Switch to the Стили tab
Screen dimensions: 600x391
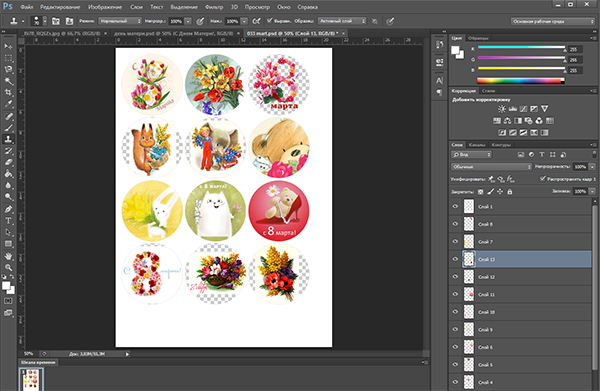(488, 91)
